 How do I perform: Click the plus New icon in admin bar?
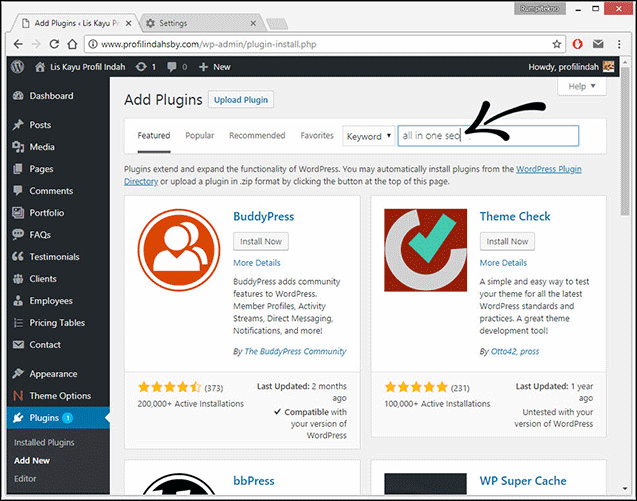pos(203,67)
